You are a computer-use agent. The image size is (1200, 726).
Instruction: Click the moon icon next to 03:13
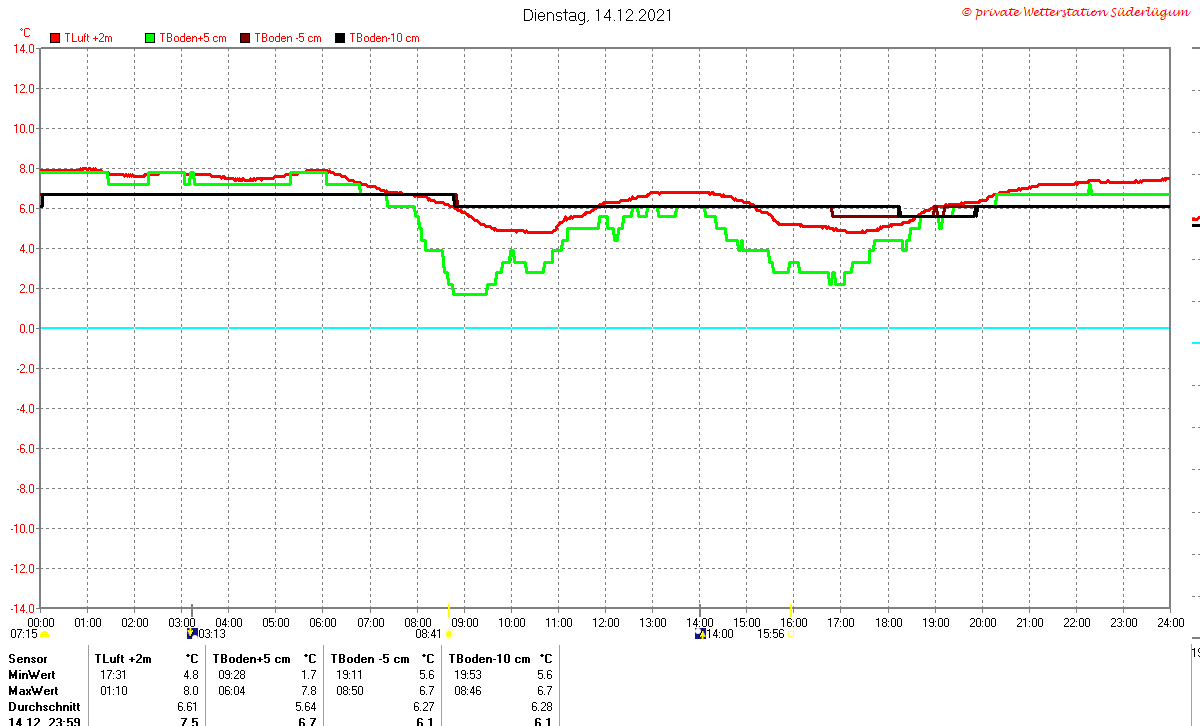[x=192, y=633]
